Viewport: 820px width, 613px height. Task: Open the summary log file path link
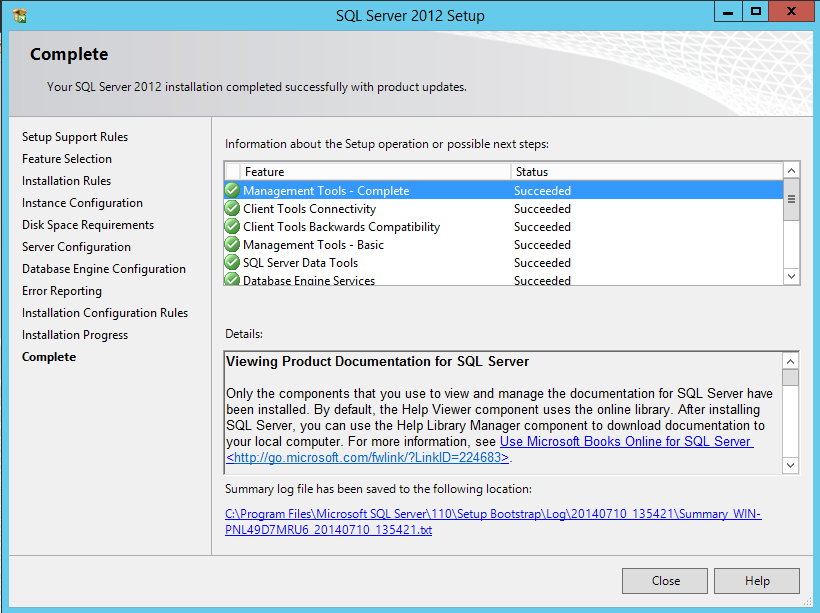coord(493,521)
